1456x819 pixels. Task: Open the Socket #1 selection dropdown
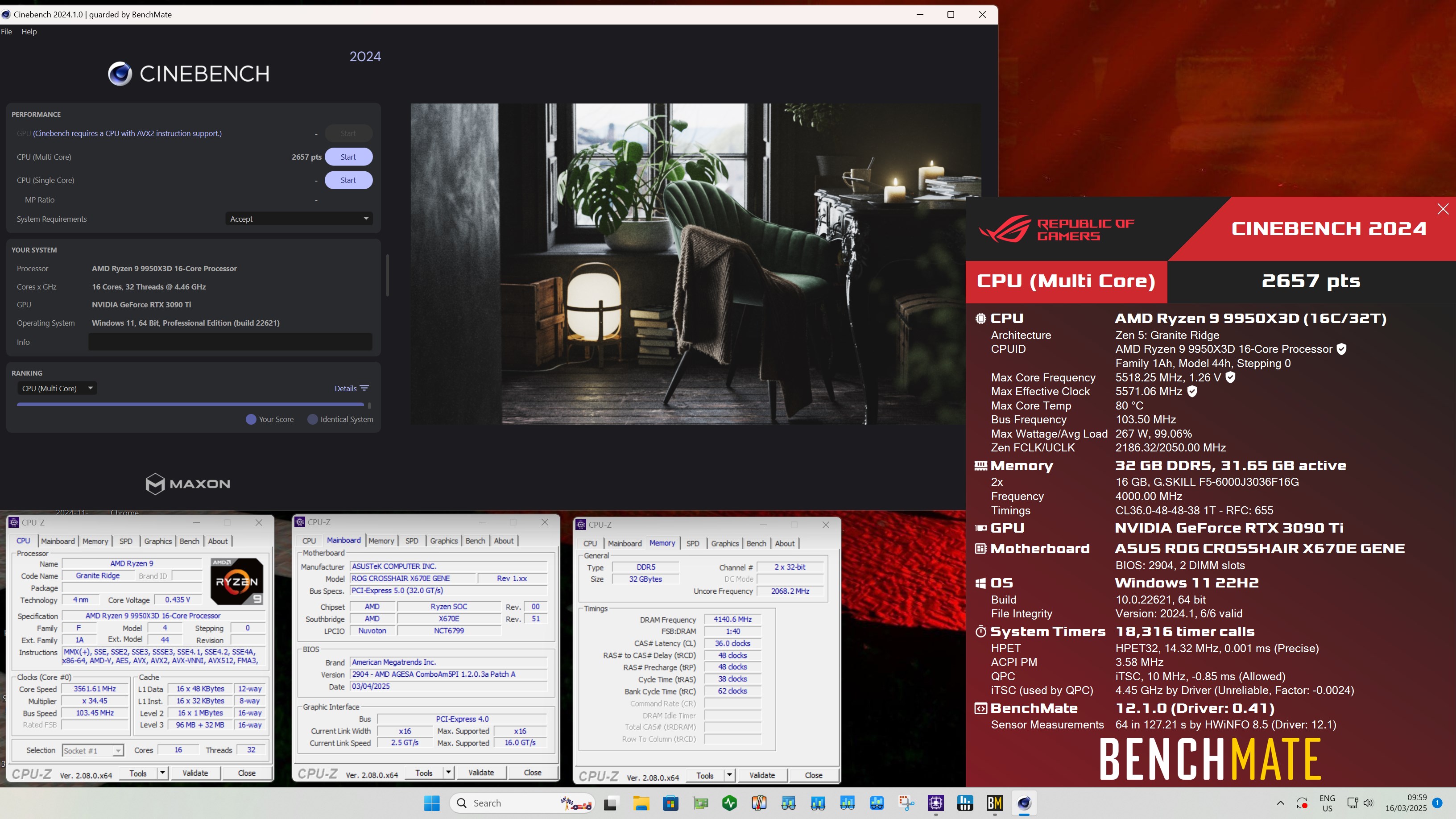93,751
